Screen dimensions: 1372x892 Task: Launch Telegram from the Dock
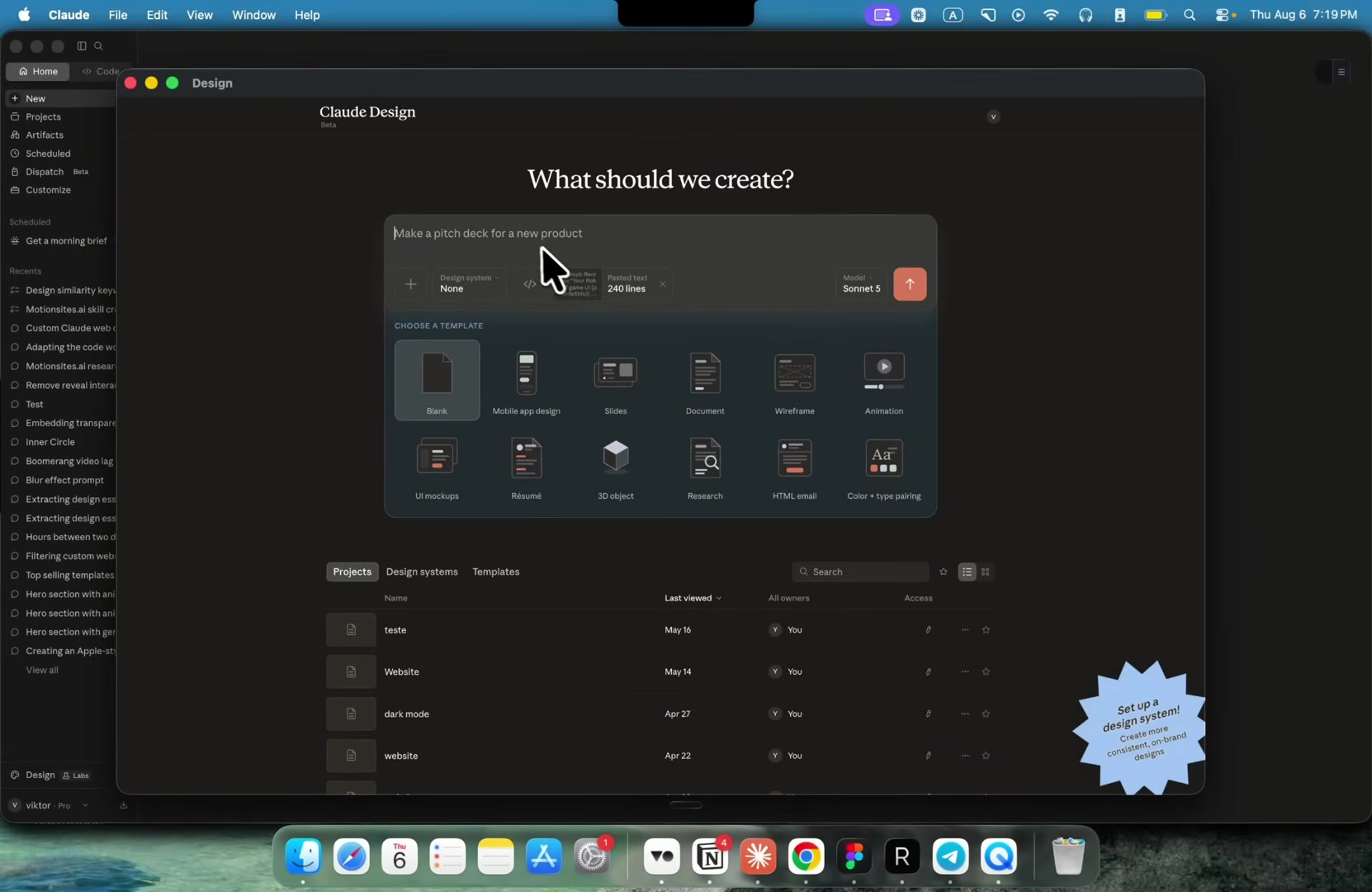coord(950,856)
